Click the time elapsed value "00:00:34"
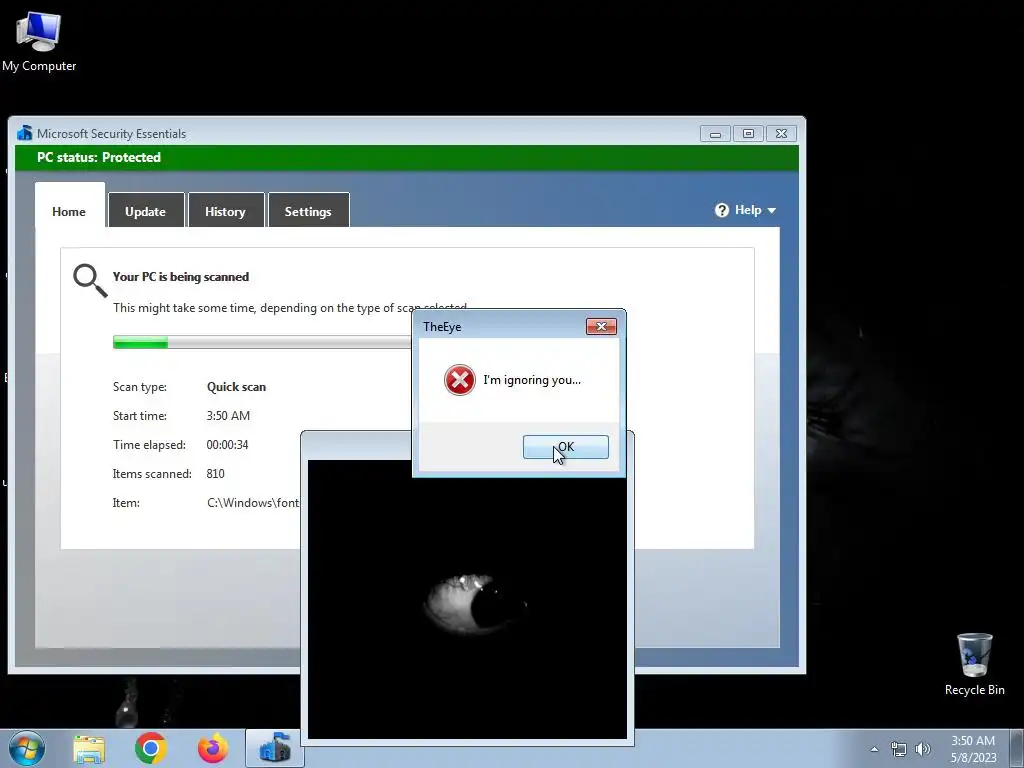 227,445
